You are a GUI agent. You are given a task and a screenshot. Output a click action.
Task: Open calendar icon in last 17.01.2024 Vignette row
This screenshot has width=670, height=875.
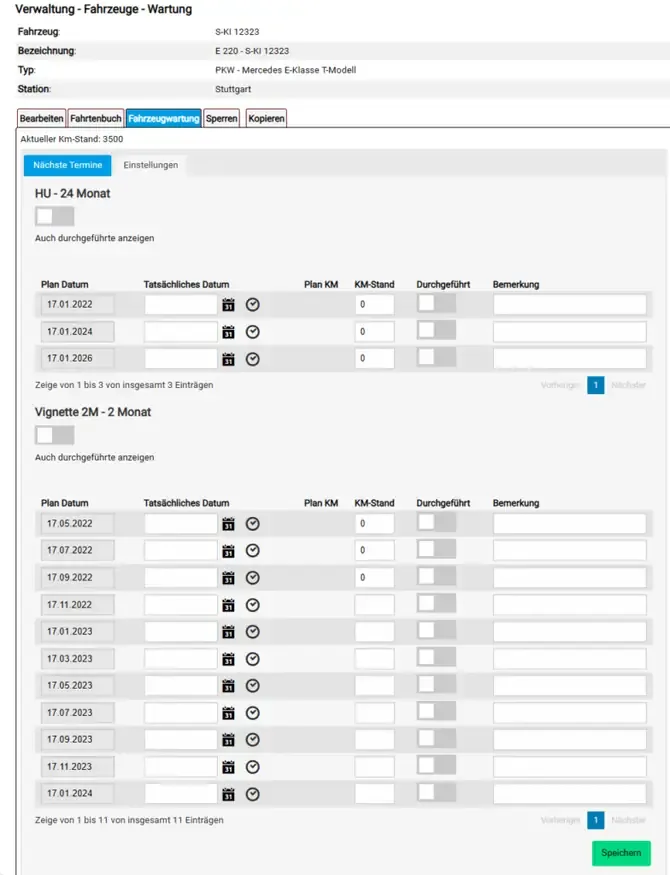point(228,794)
